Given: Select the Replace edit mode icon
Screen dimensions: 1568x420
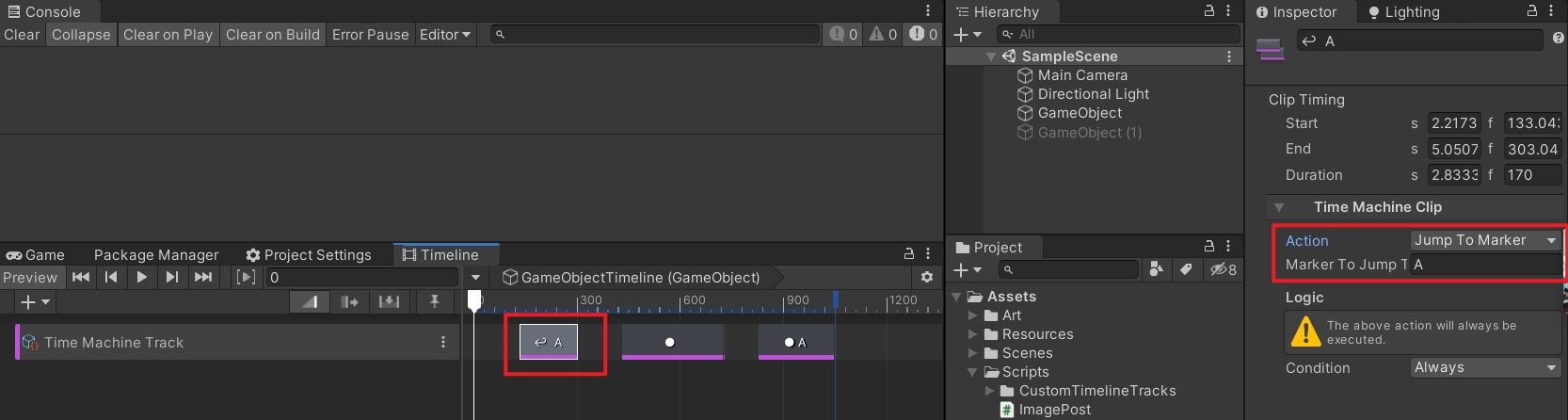Looking at the screenshot, I should pyautogui.click(x=389, y=301).
